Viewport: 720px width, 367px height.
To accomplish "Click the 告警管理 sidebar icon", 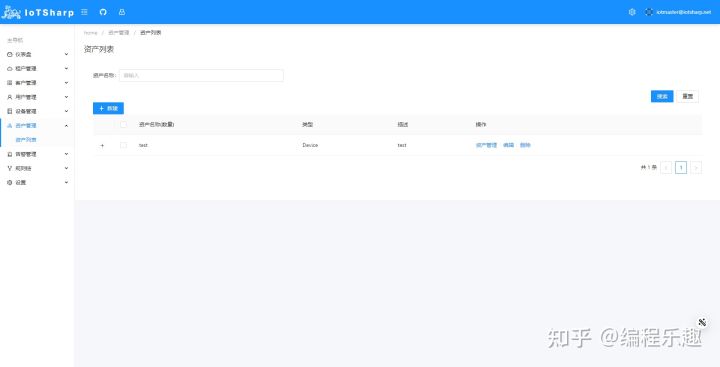I will click(x=10, y=154).
